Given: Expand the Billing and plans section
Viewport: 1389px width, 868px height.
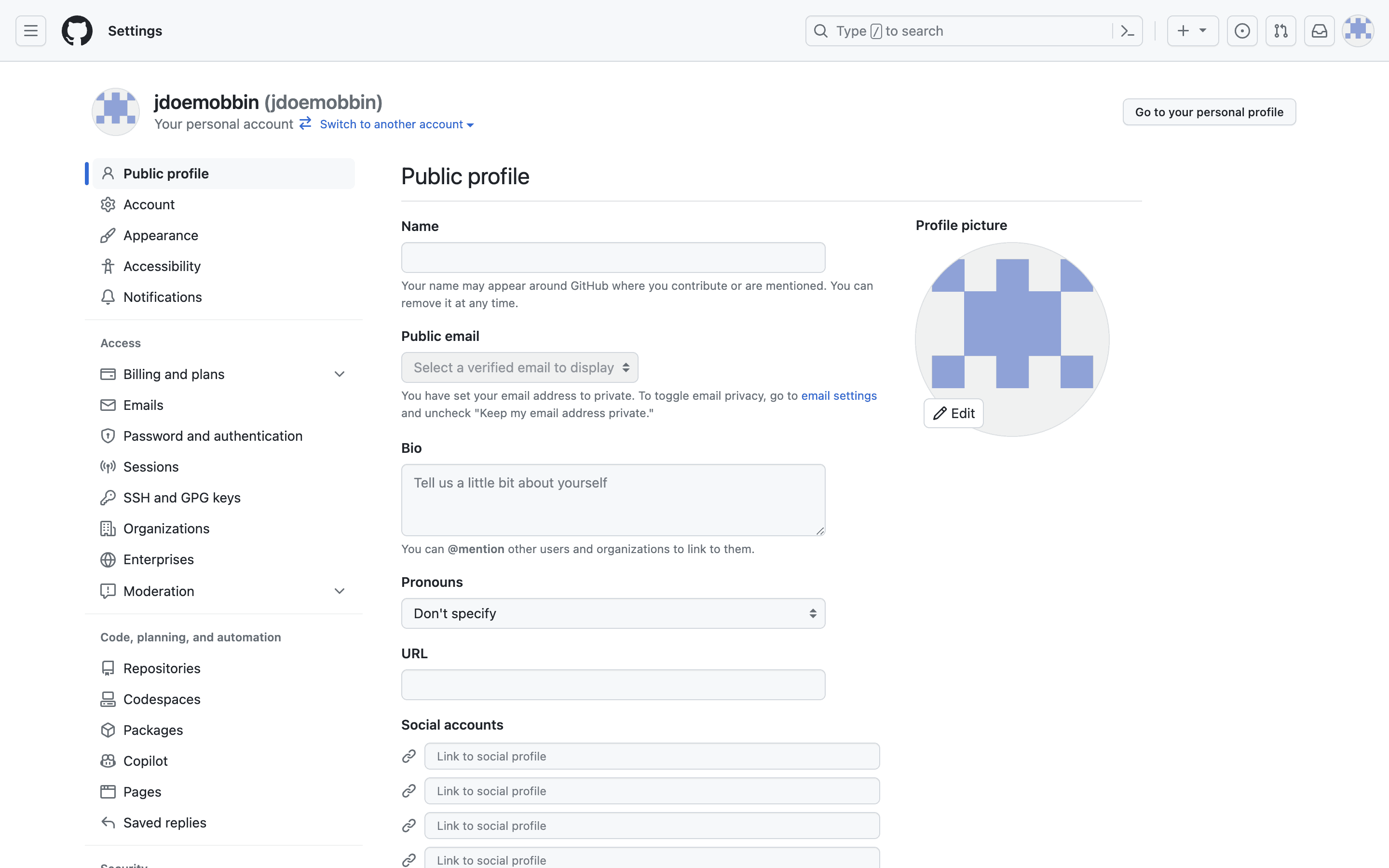Looking at the screenshot, I should [x=339, y=374].
